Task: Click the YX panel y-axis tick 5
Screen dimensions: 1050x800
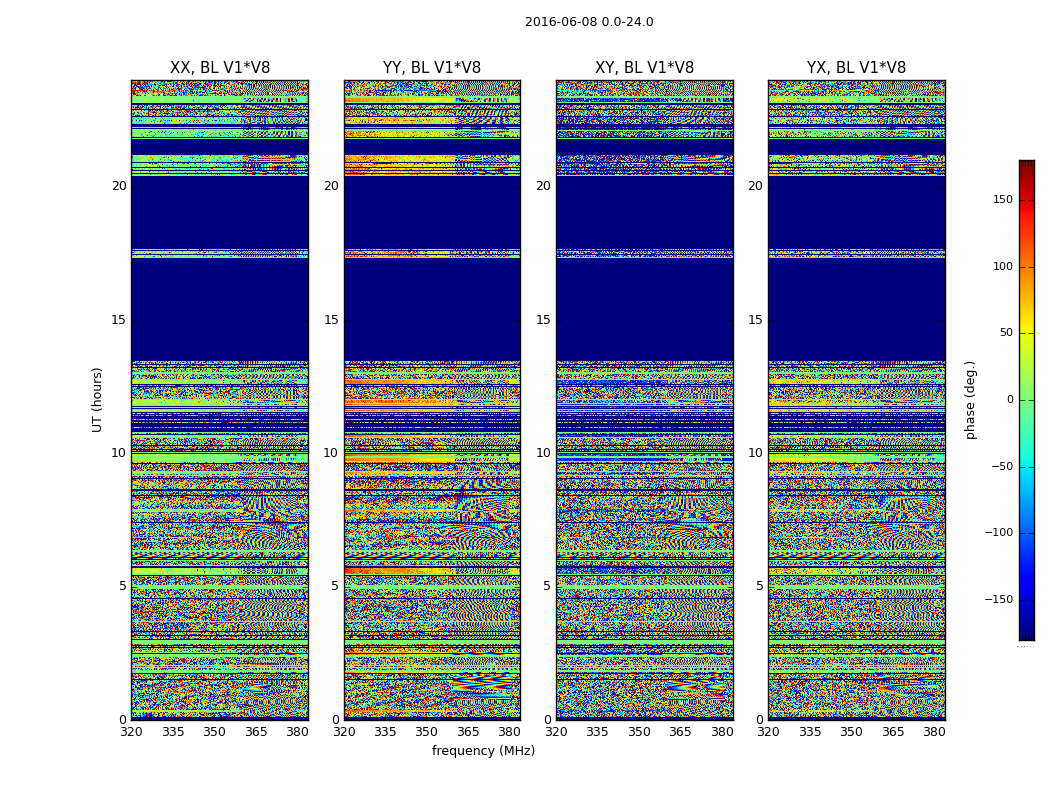Action: (x=759, y=586)
